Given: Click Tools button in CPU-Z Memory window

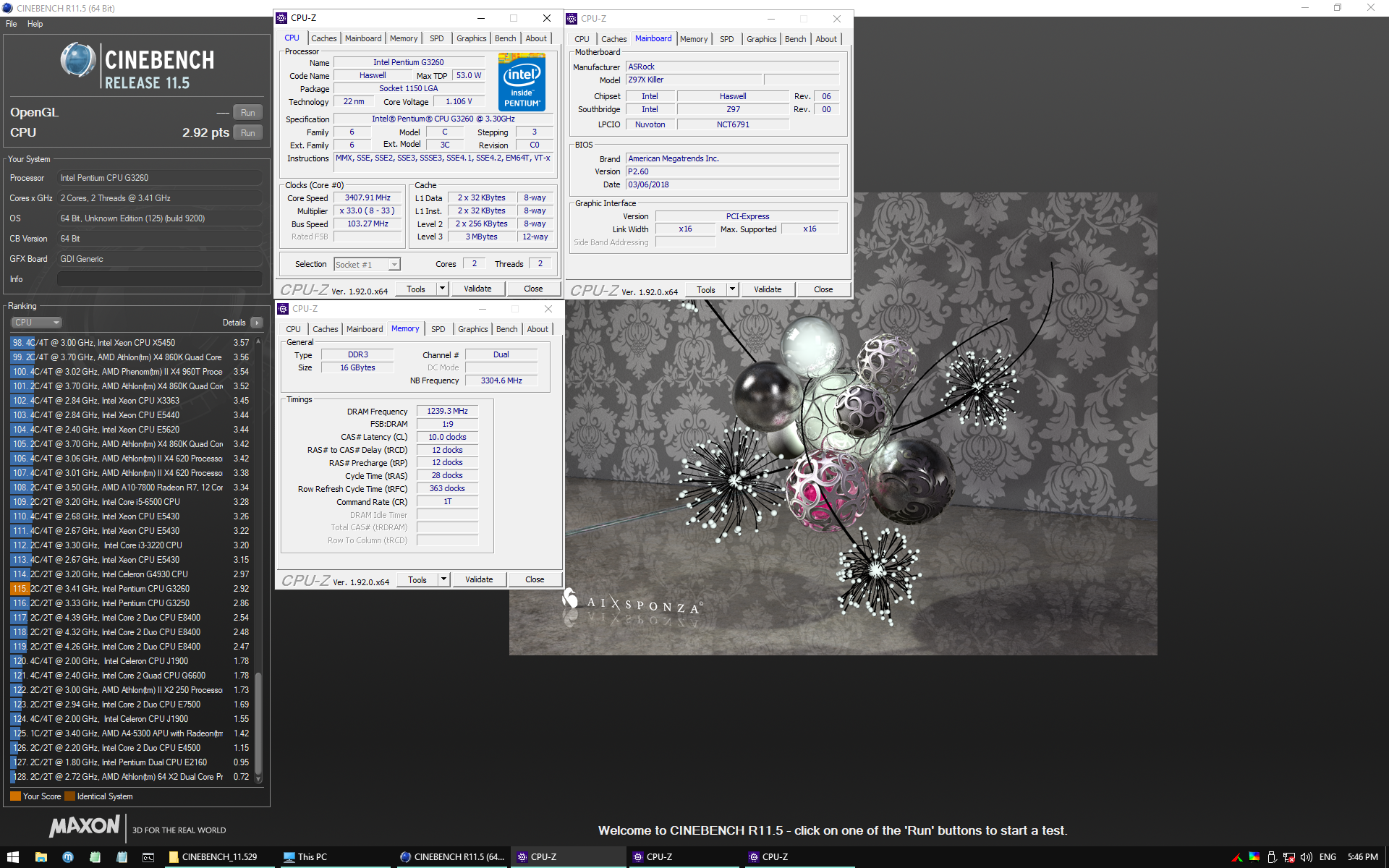Looking at the screenshot, I should [x=417, y=579].
